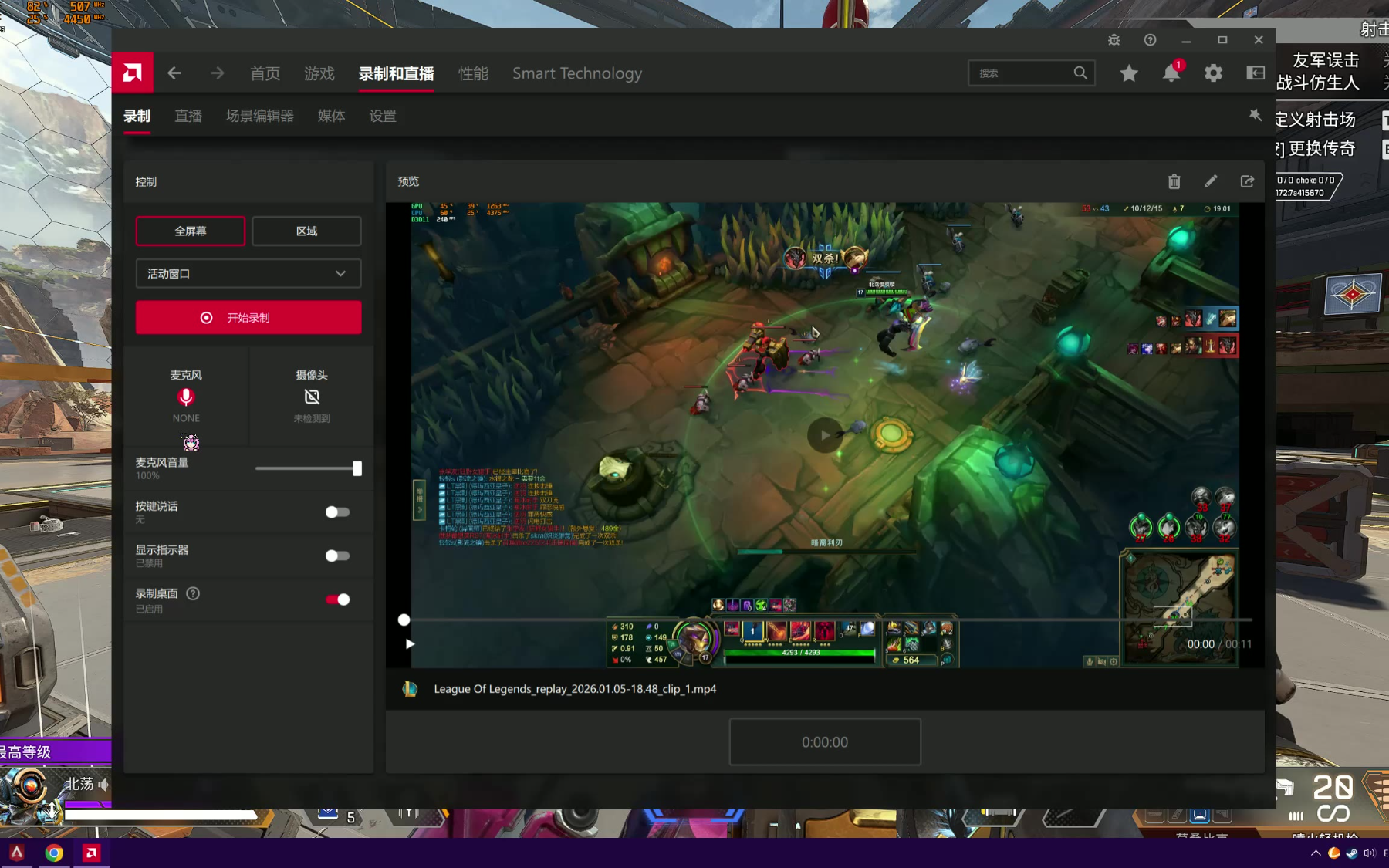Click the delete recording trash icon
The image size is (1389, 868).
[1174, 181]
